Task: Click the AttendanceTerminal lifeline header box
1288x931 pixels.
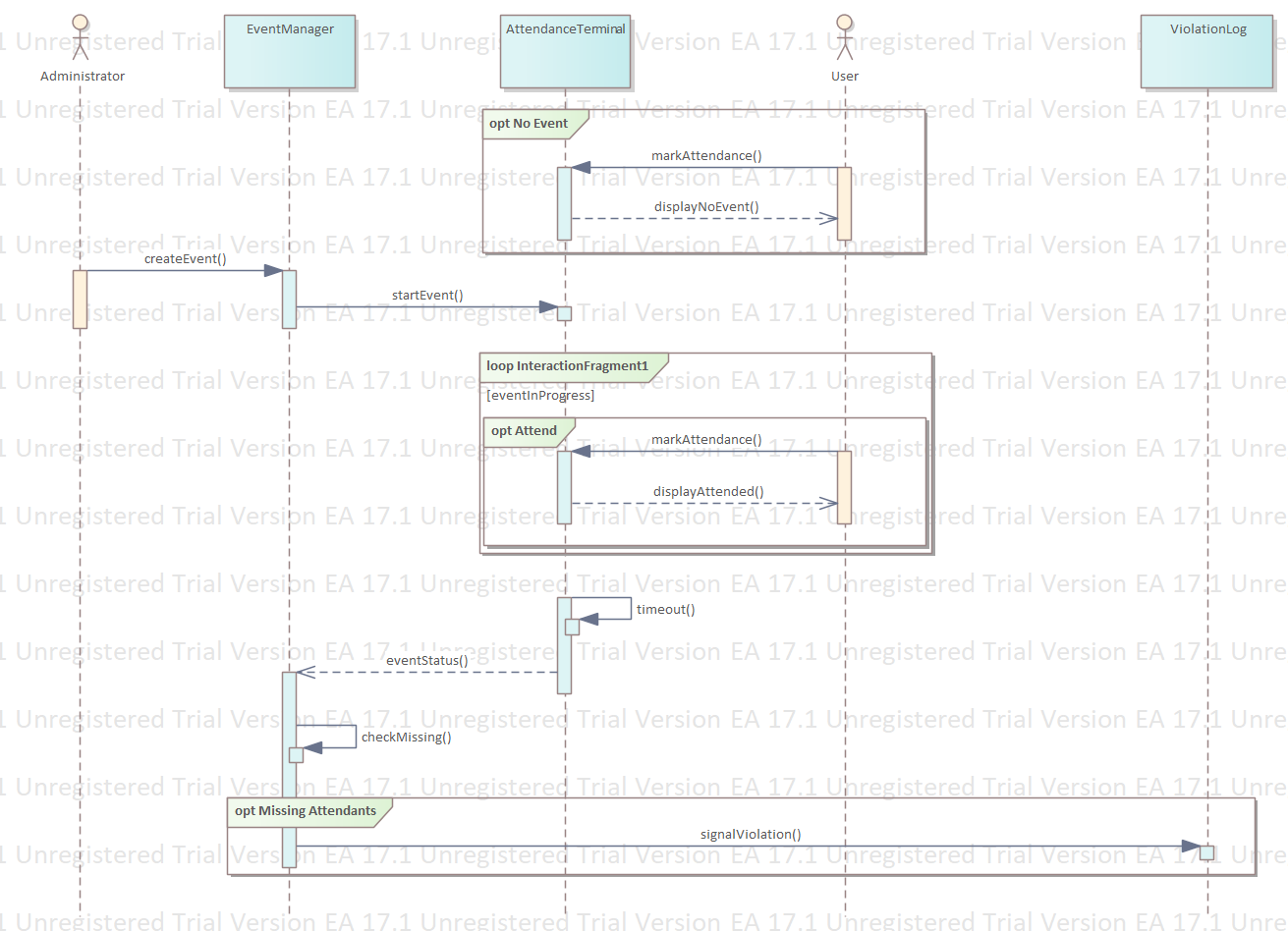Action: tap(565, 52)
